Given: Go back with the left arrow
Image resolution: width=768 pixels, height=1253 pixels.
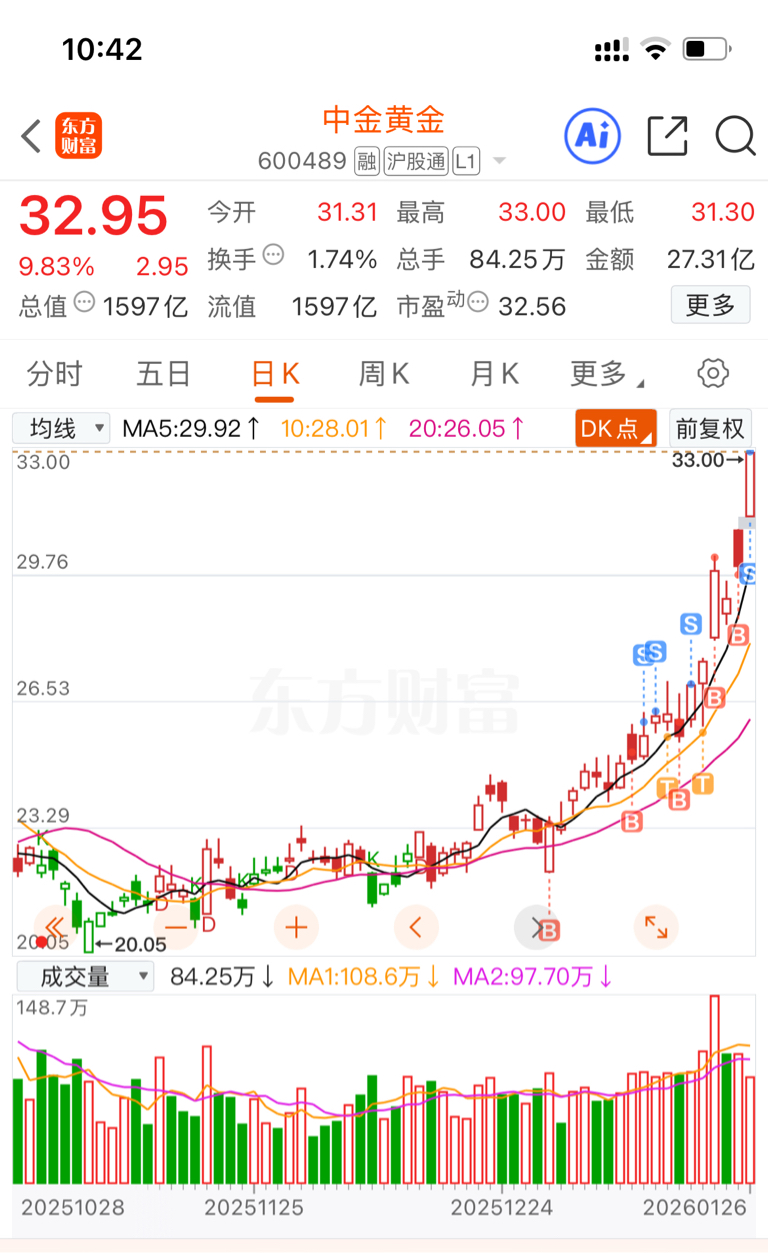Looking at the screenshot, I should point(31,136).
